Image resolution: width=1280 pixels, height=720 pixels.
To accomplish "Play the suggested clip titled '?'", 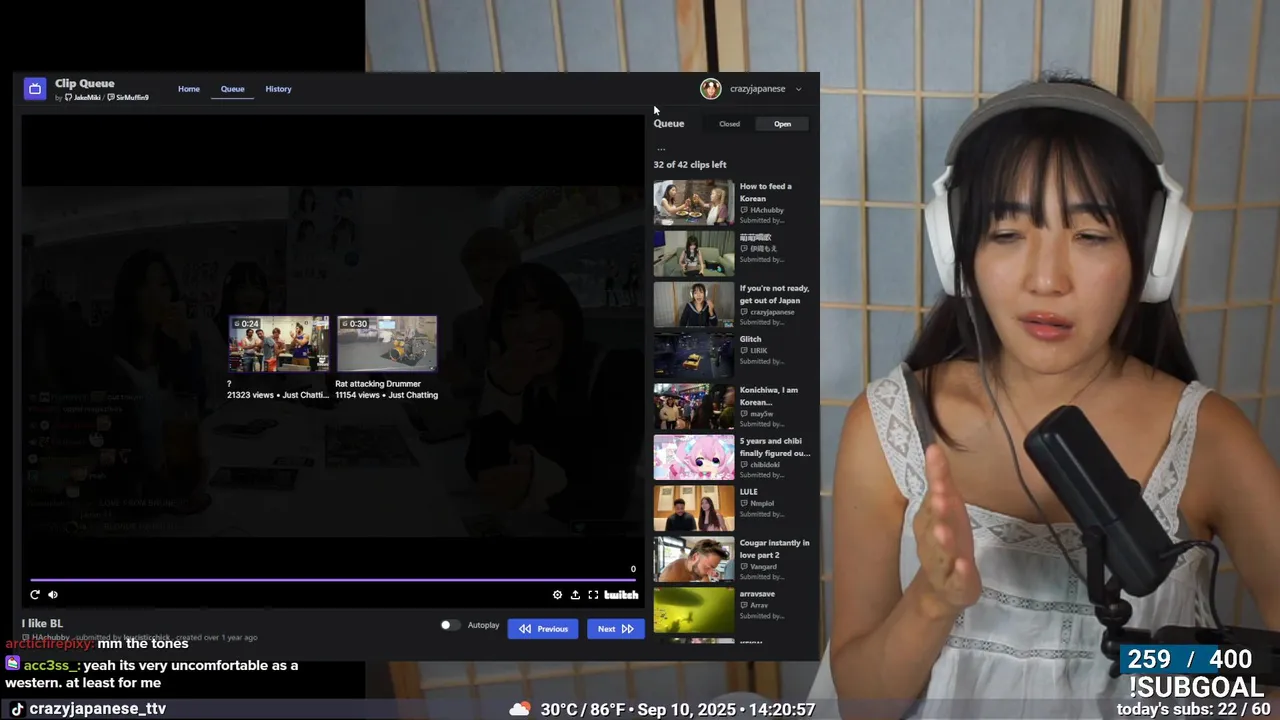I will 279,344.
